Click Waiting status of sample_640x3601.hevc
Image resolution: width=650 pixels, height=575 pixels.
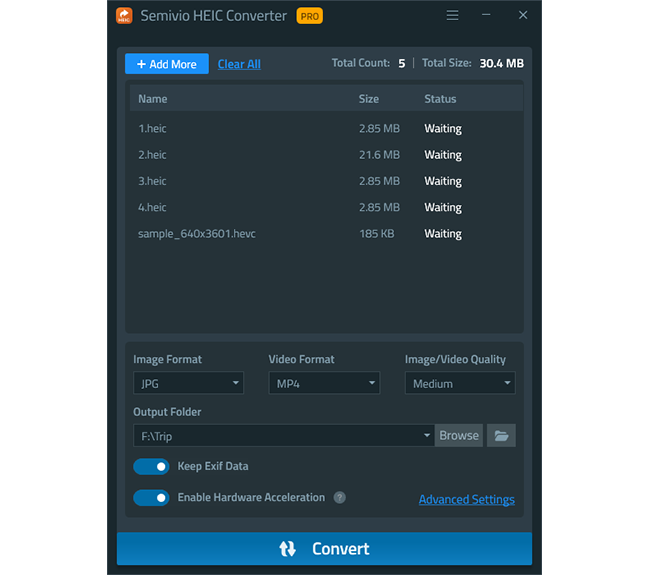[443, 234]
